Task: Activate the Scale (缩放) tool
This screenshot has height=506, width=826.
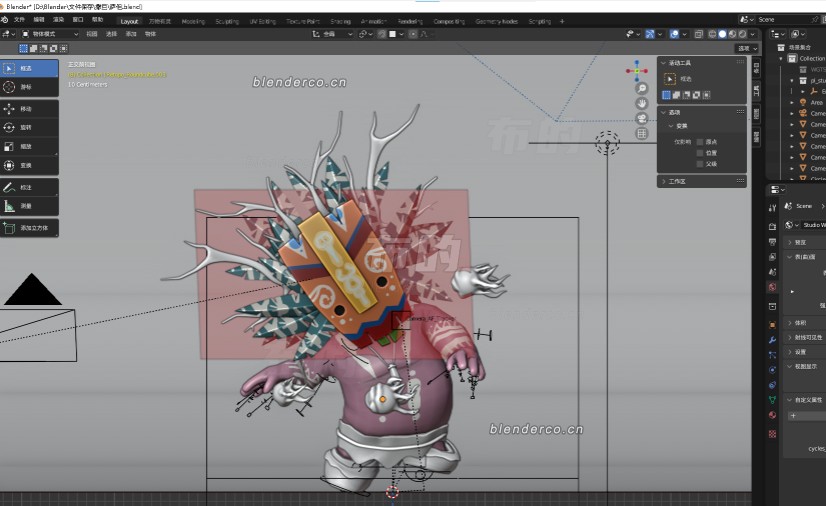Action: (29, 146)
